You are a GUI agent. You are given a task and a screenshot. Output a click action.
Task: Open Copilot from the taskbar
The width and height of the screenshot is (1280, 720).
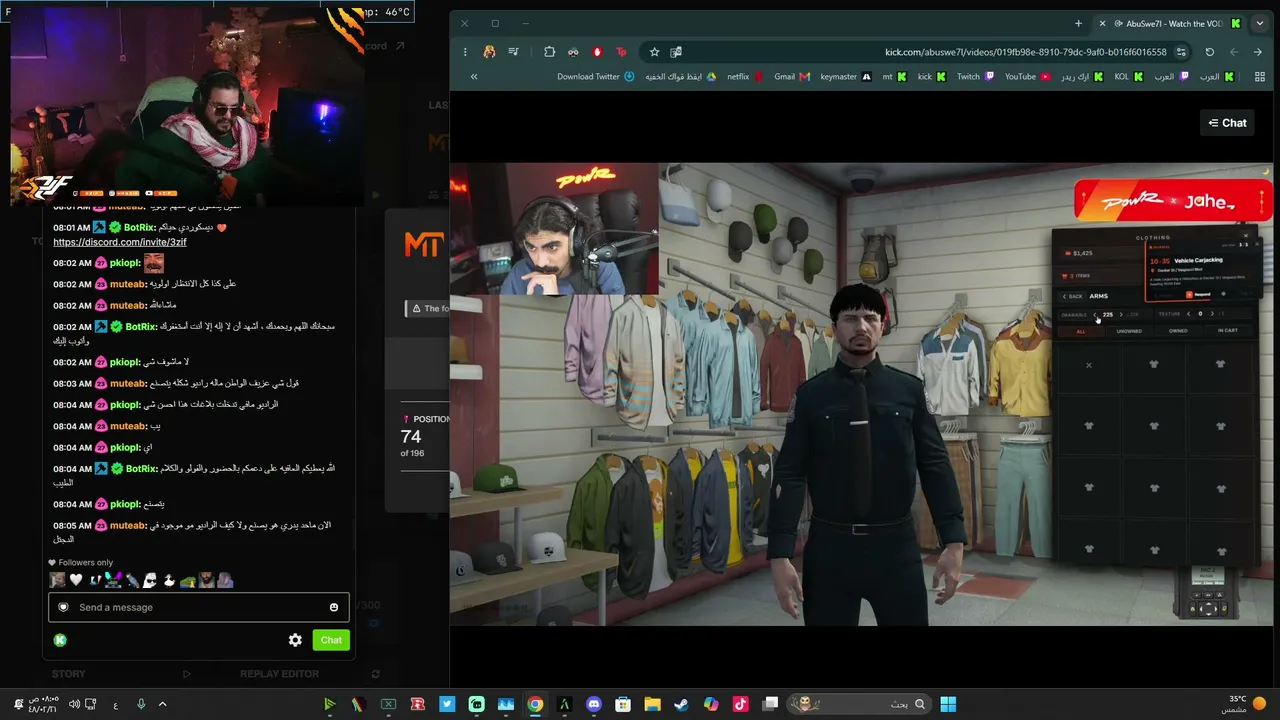(711, 704)
